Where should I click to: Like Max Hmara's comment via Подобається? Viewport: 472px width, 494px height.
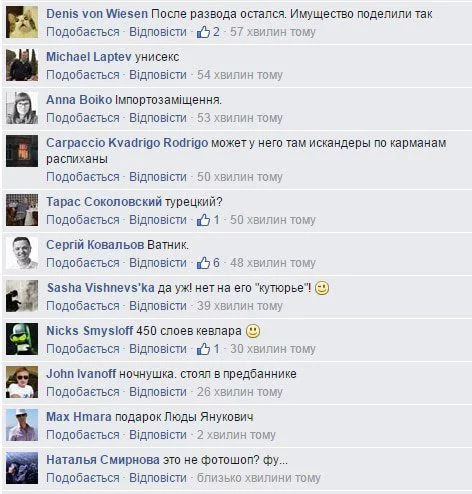coord(83,435)
